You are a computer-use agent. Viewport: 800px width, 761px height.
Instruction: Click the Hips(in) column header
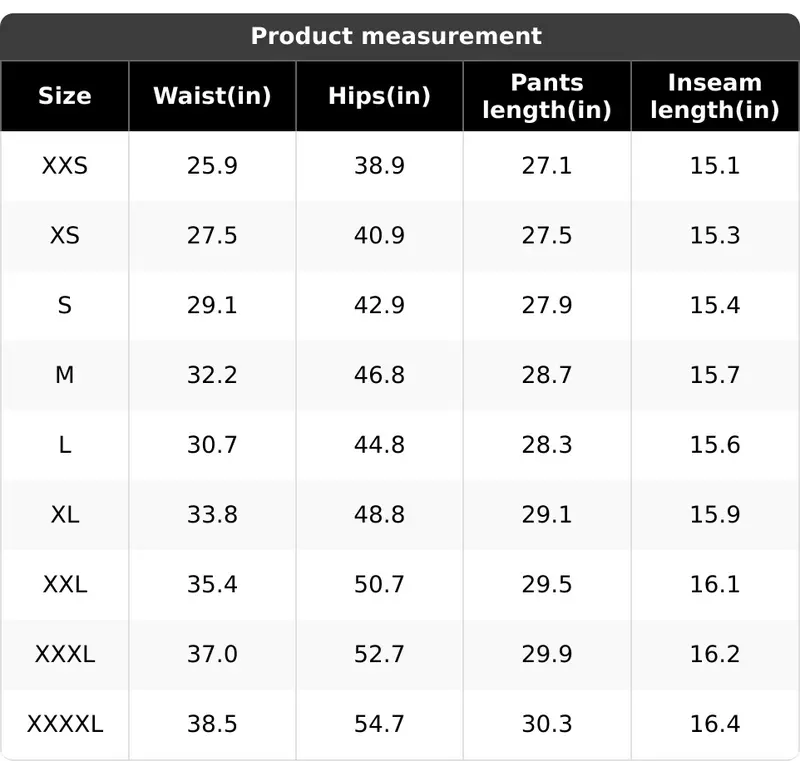380,96
